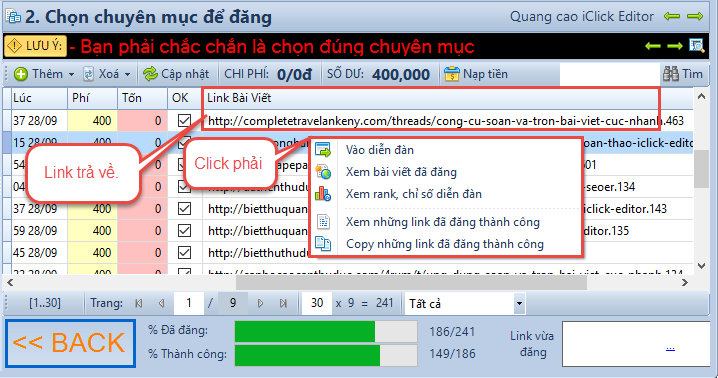Sort by the OK column header
The height and width of the screenshot is (378, 718).
click(x=185, y=98)
